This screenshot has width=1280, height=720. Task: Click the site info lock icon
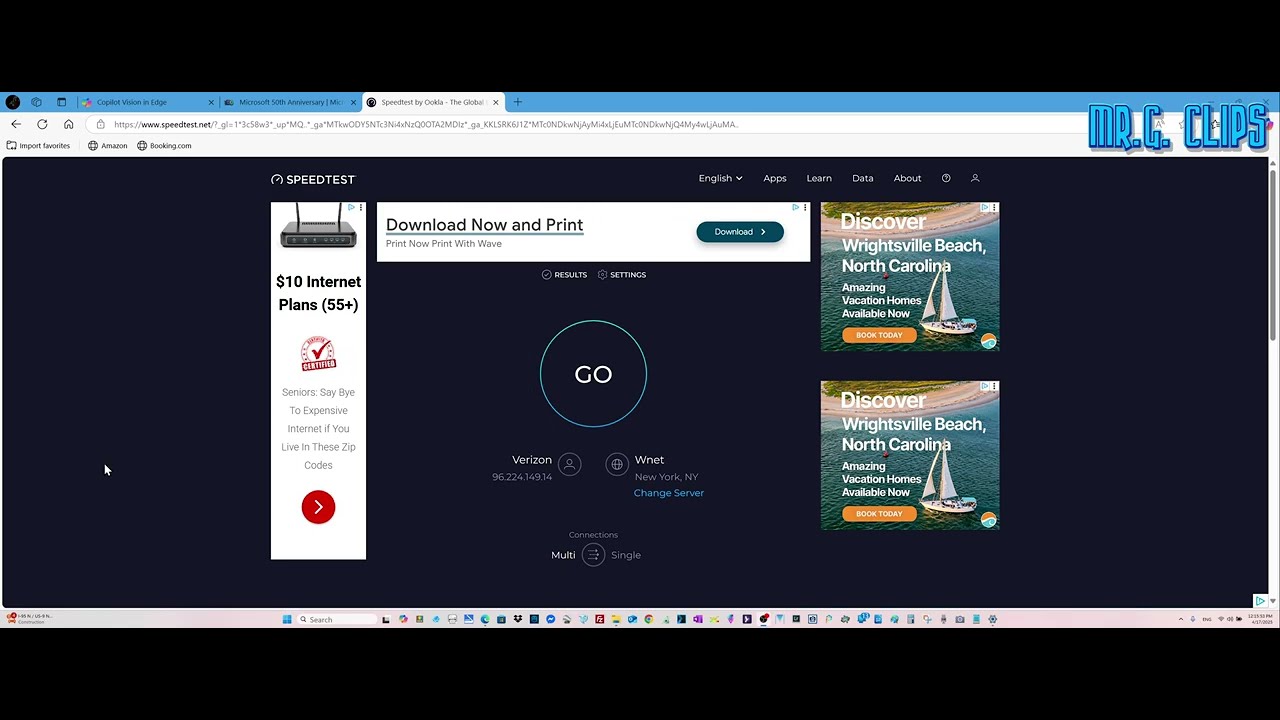[100, 124]
